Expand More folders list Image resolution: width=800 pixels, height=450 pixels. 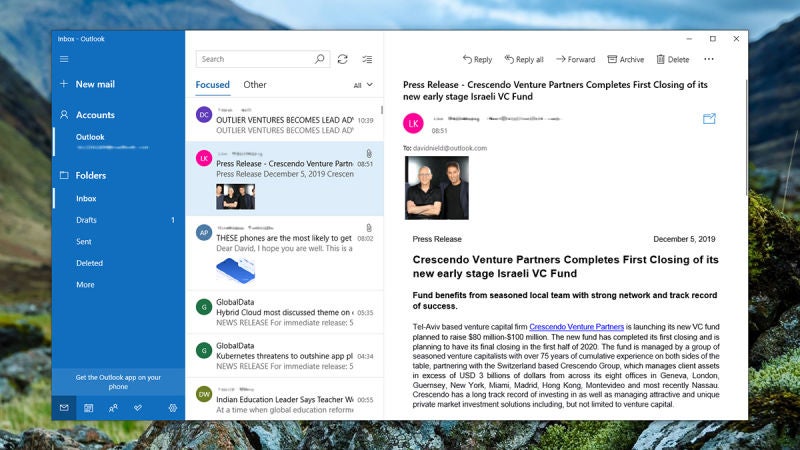[x=85, y=285]
